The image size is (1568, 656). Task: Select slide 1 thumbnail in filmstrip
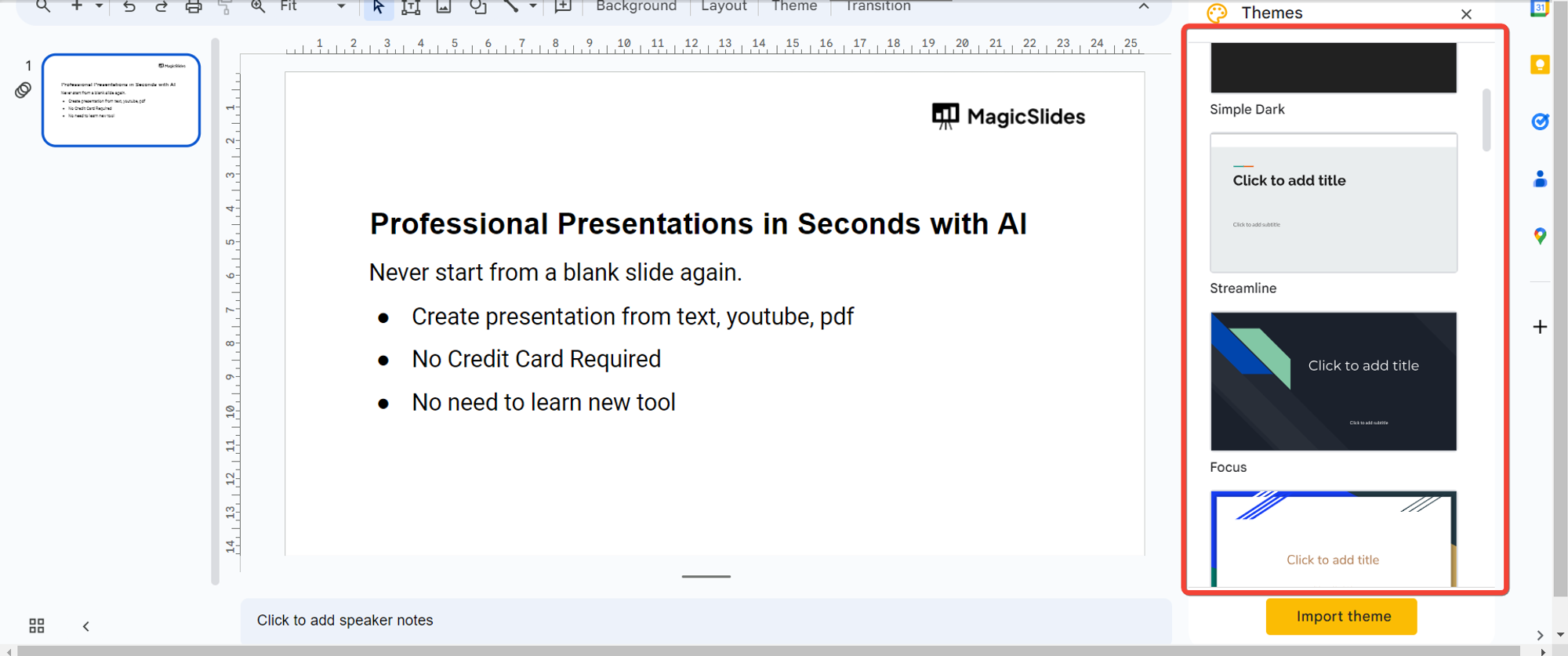coord(121,100)
